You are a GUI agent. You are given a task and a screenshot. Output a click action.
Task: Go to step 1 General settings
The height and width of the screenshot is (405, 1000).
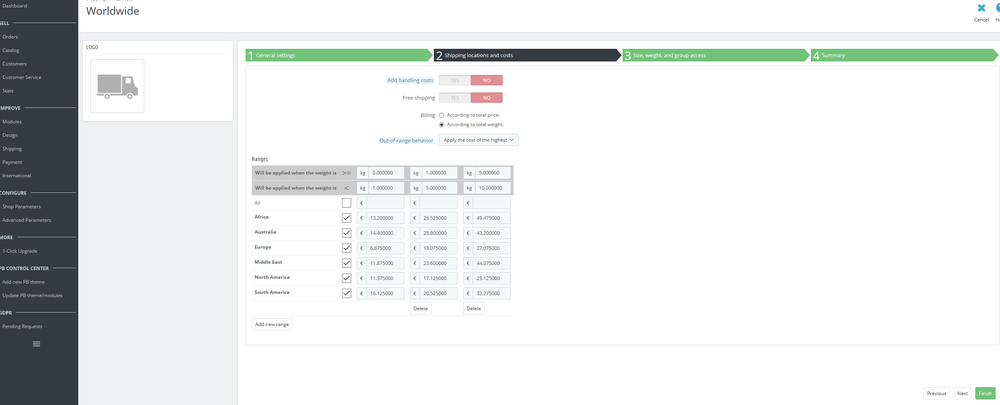(x=339, y=55)
